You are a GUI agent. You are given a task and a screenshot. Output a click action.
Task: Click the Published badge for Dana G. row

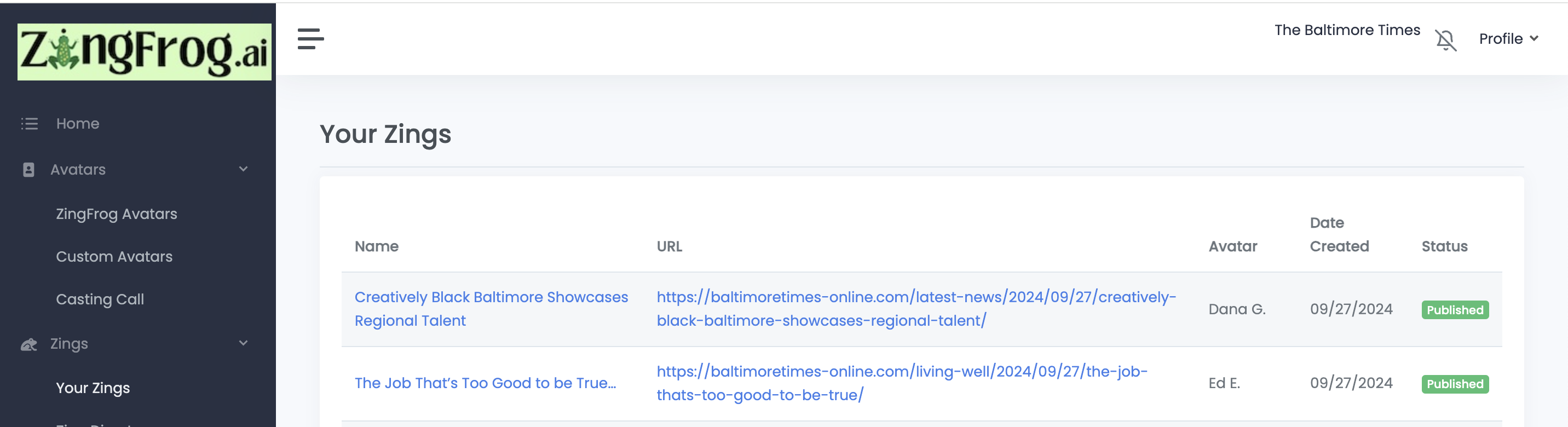click(x=1455, y=310)
